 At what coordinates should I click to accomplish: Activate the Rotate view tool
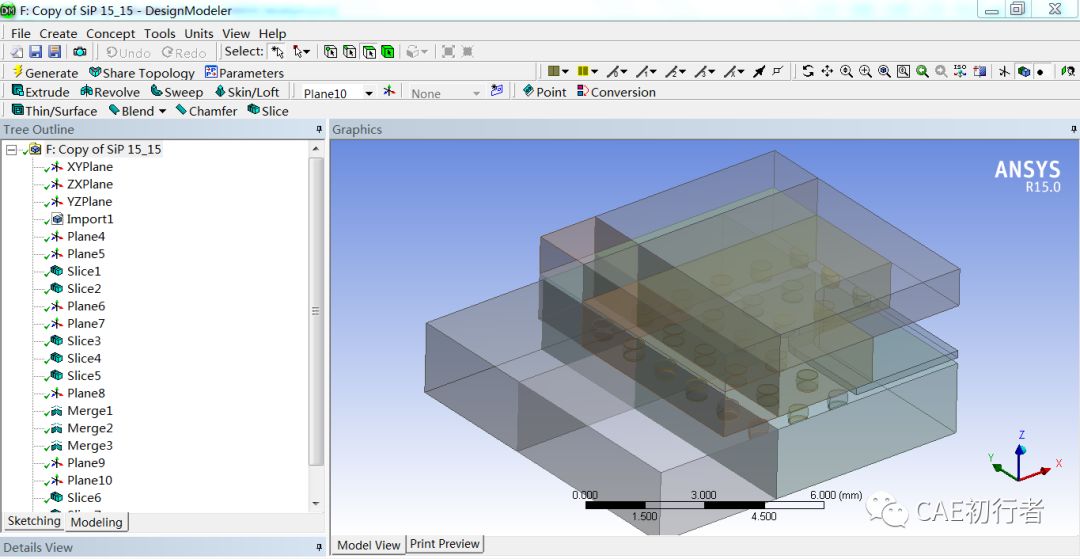pyautogui.click(x=808, y=71)
